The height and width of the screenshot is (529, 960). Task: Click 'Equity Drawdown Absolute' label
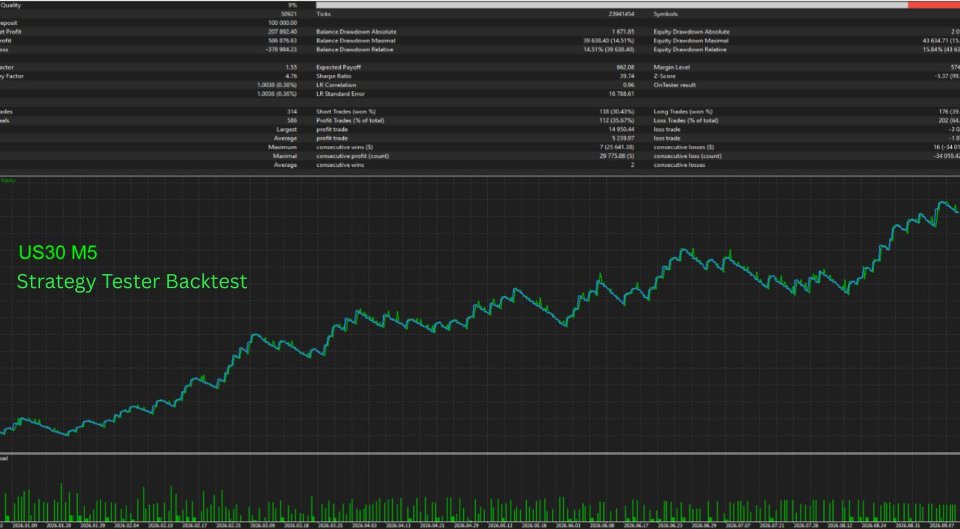tap(692, 31)
